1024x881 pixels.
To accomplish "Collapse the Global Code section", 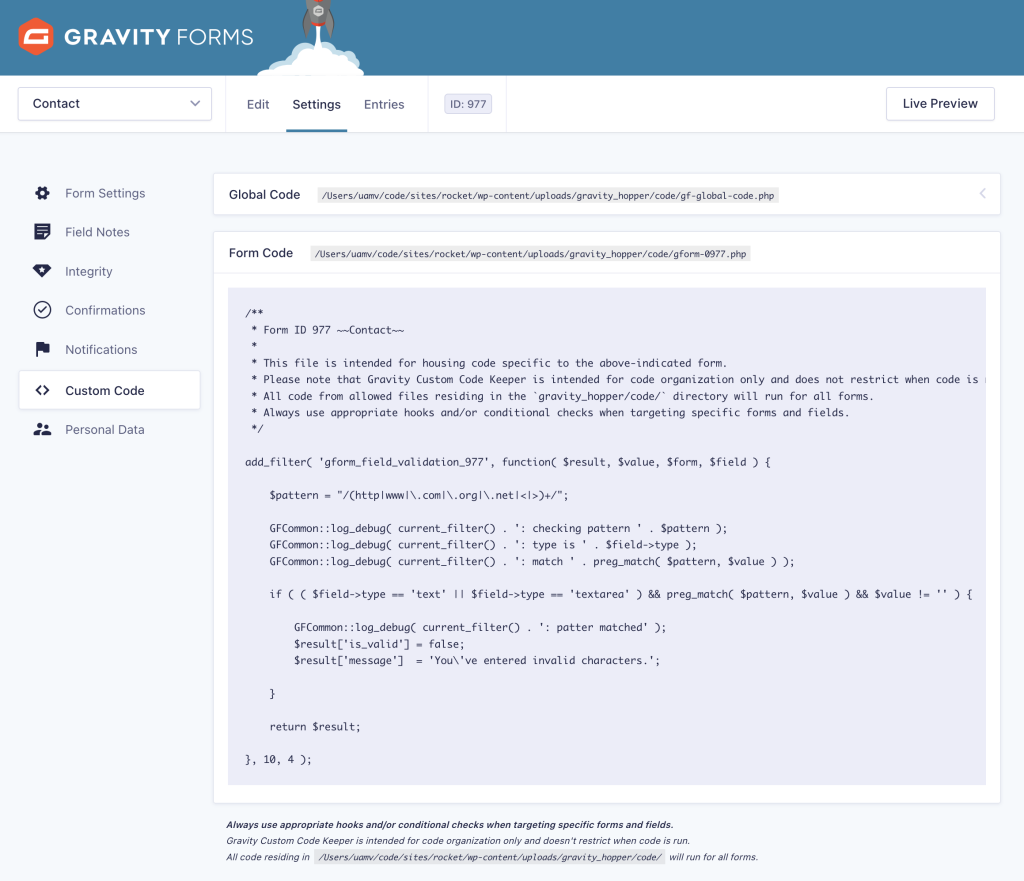I will (x=982, y=193).
